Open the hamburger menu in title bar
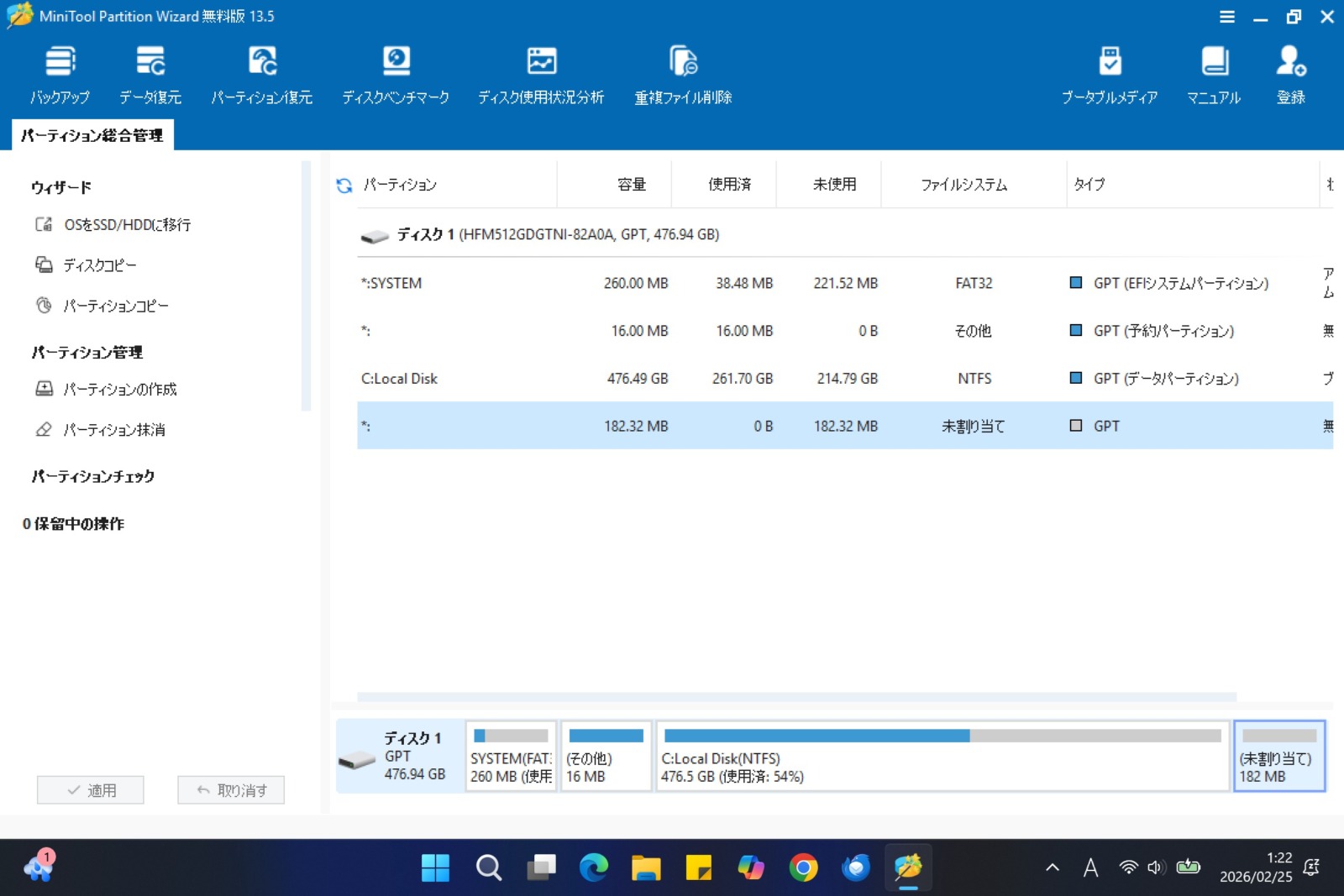The width and height of the screenshot is (1344, 896). coord(1227,17)
